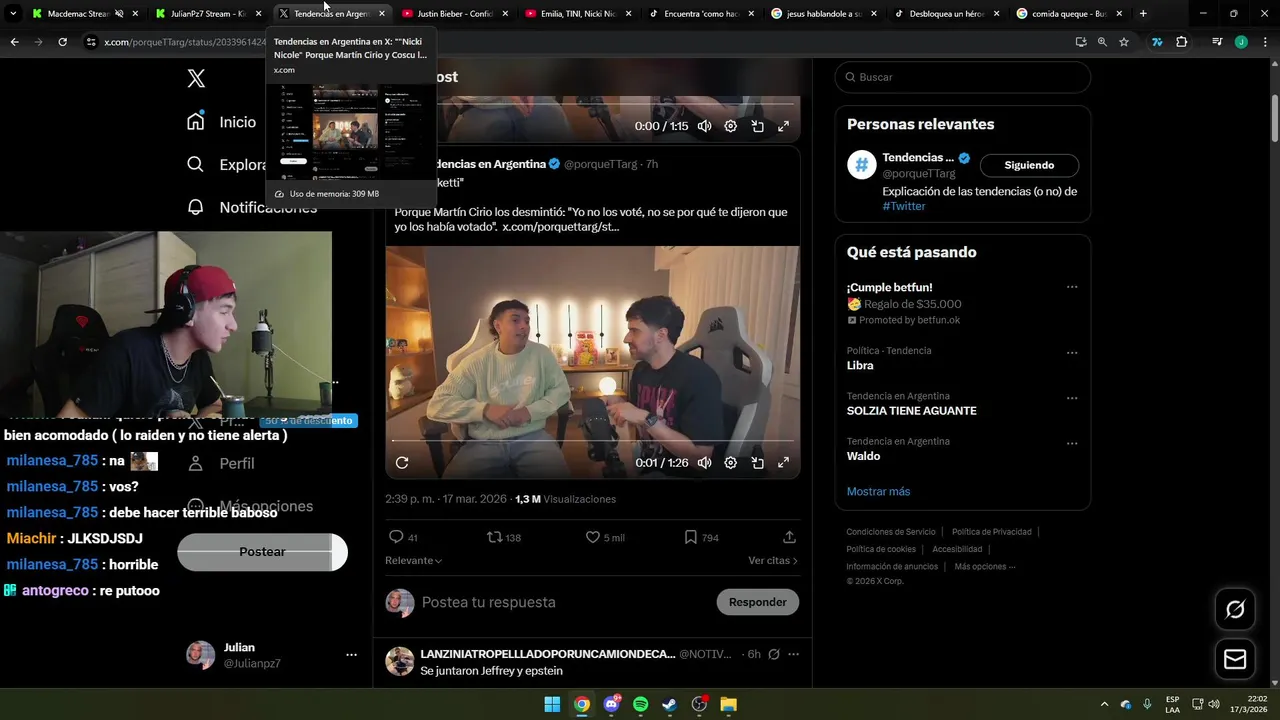
Task: Show hidden tray icons chevron
Action: [1104, 704]
